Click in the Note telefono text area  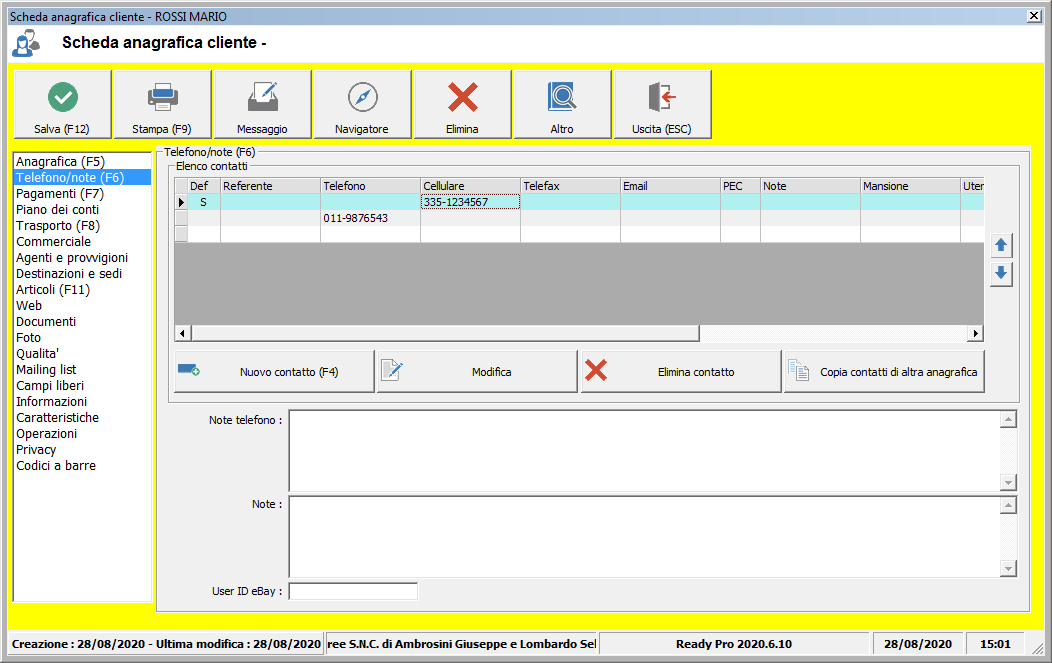(644, 451)
